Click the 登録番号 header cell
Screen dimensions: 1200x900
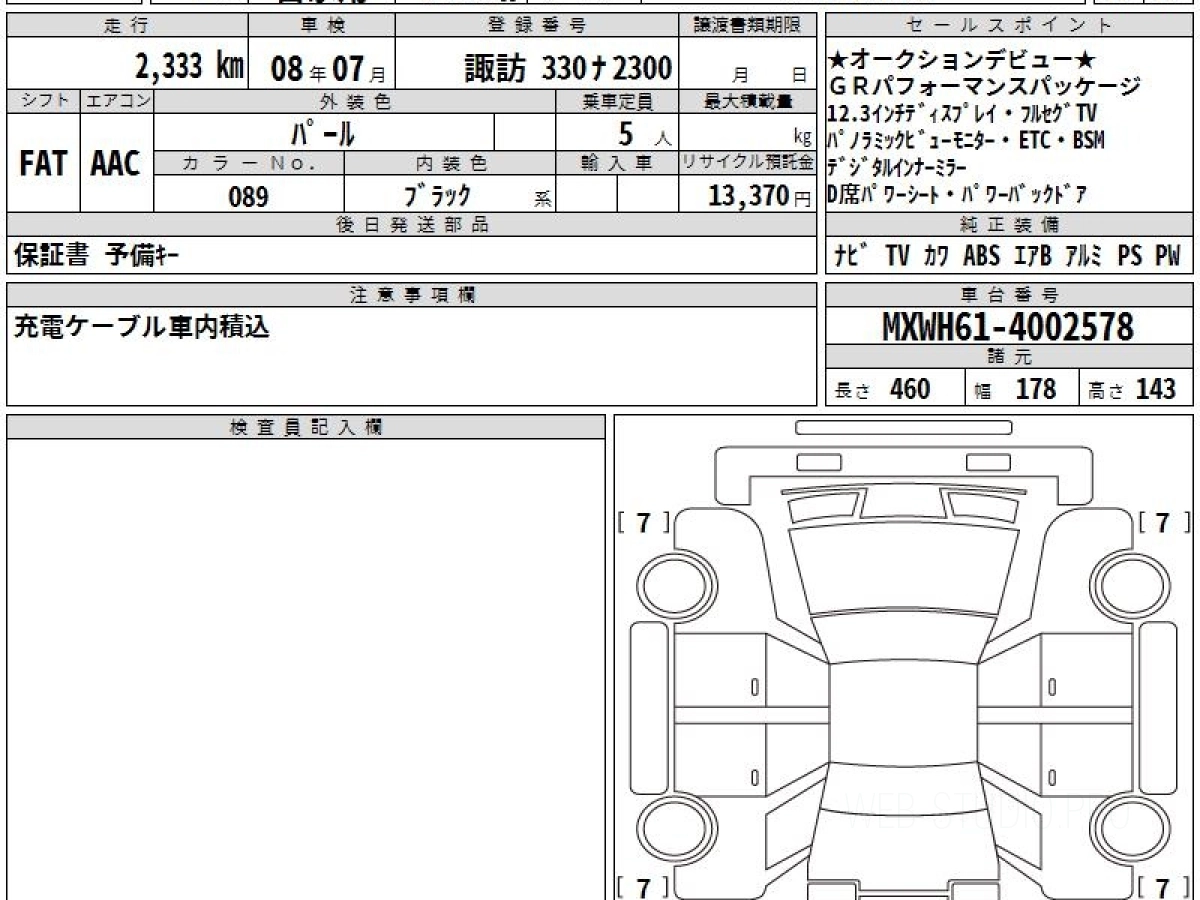coord(538,26)
